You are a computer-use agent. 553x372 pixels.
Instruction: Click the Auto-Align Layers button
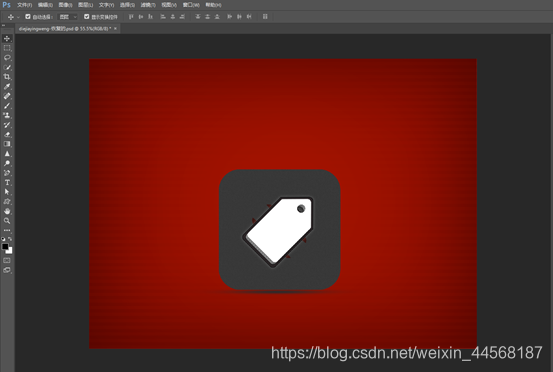[265, 17]
